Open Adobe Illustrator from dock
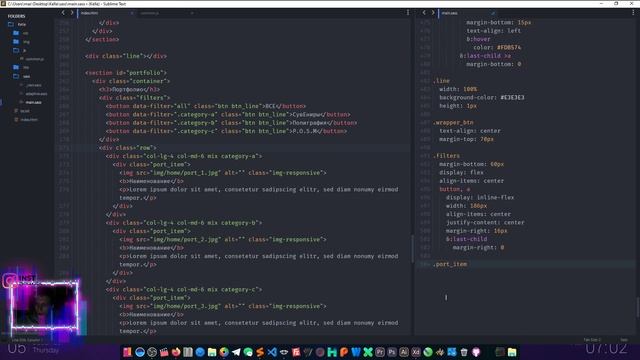640x360 pixels. tap(404, 352)
